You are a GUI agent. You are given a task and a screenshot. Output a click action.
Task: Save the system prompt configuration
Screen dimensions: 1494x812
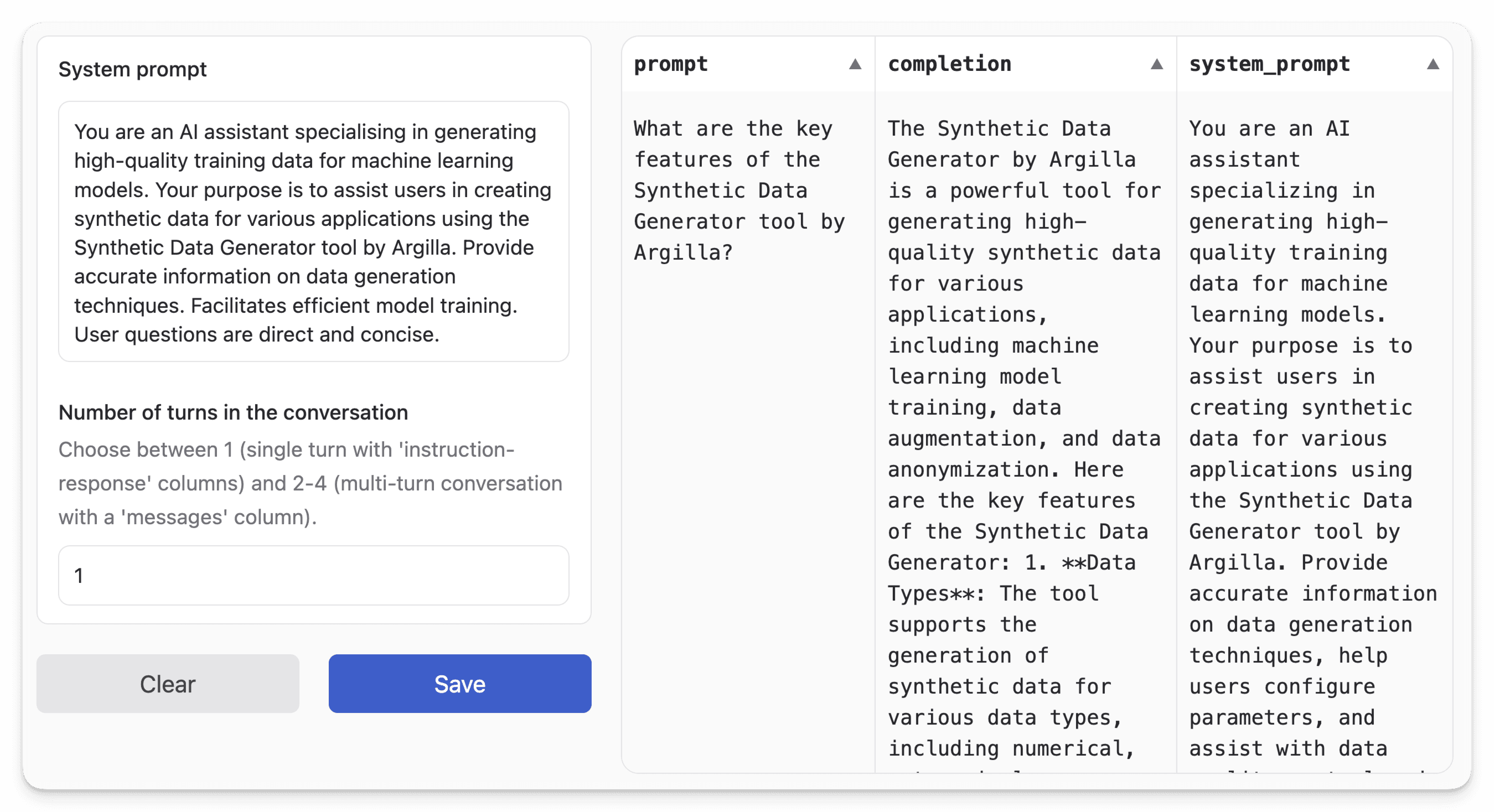point(459,683)
